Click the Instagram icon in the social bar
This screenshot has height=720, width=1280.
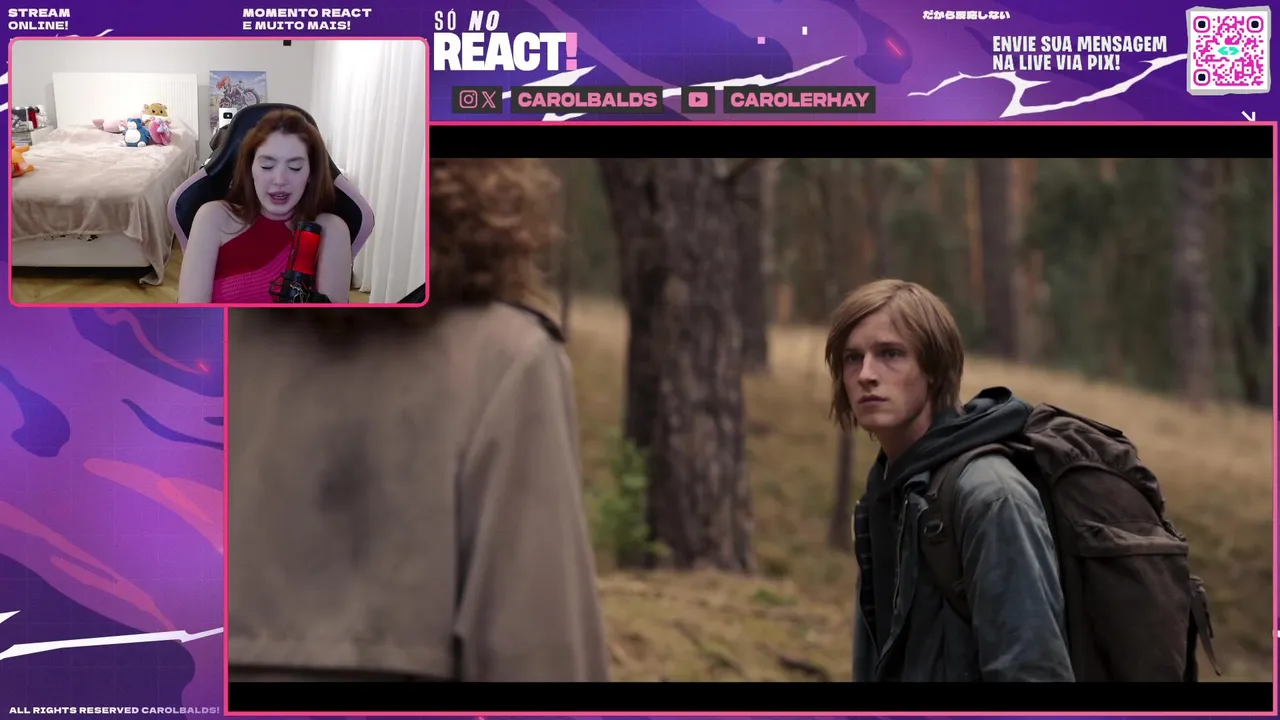pyautogui.click(x=468, y=99)
